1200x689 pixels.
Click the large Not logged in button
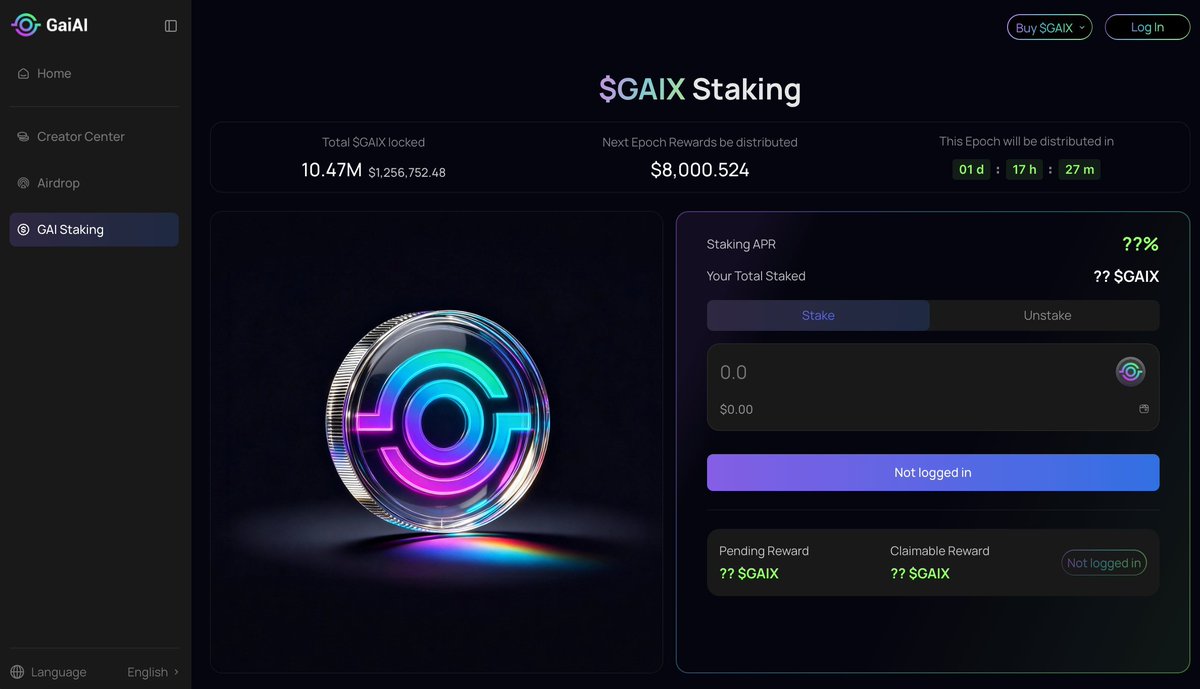932,473
